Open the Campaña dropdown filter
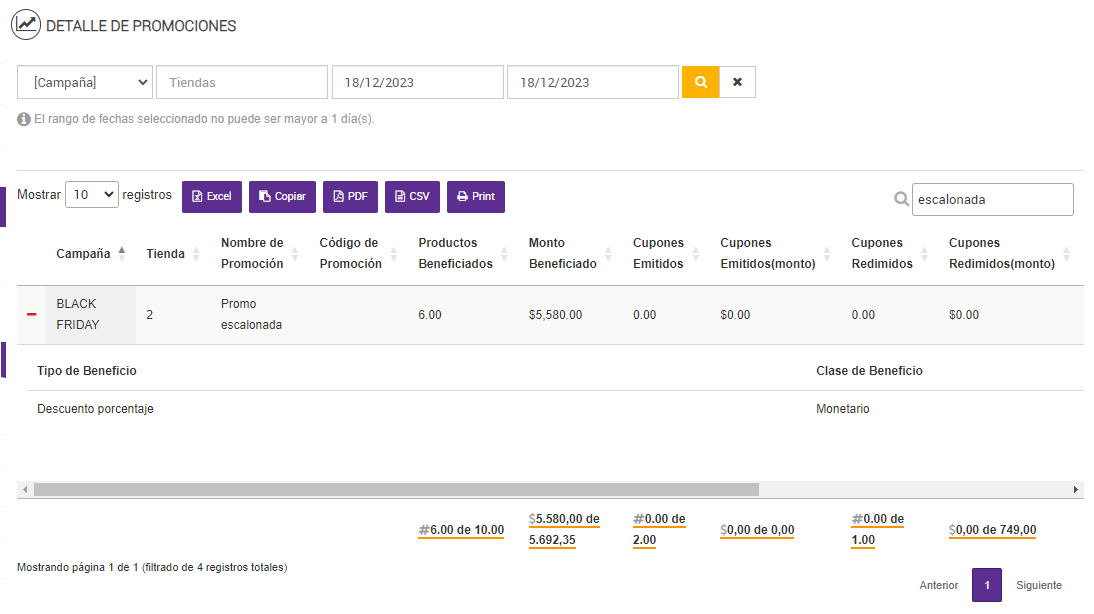Viewport: 1094px width, 614px height. (85, 82)
